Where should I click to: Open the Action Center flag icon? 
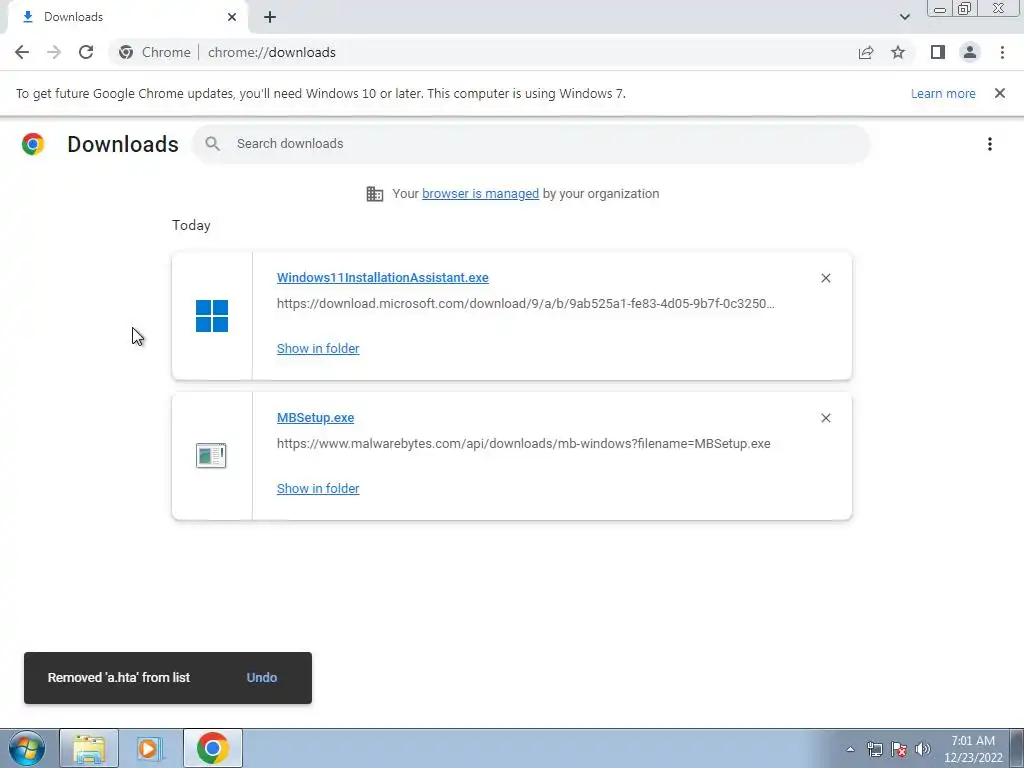click(x=899, y=749)
